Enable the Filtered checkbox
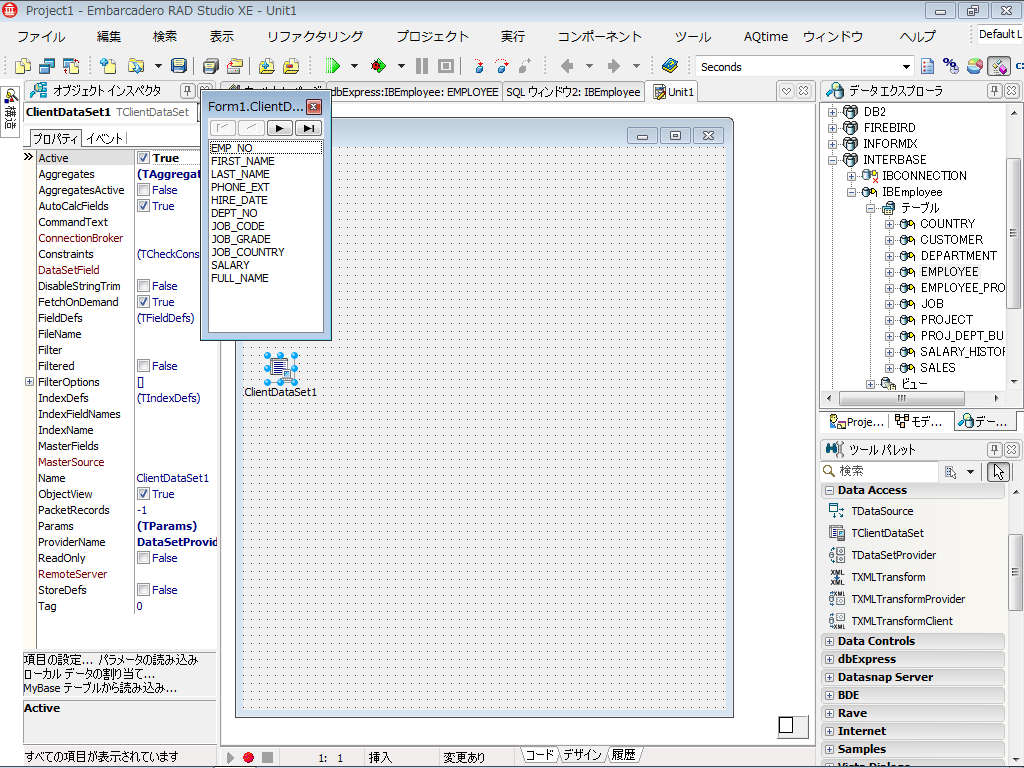Viewport: 1024px width, 768px height. 144,366
